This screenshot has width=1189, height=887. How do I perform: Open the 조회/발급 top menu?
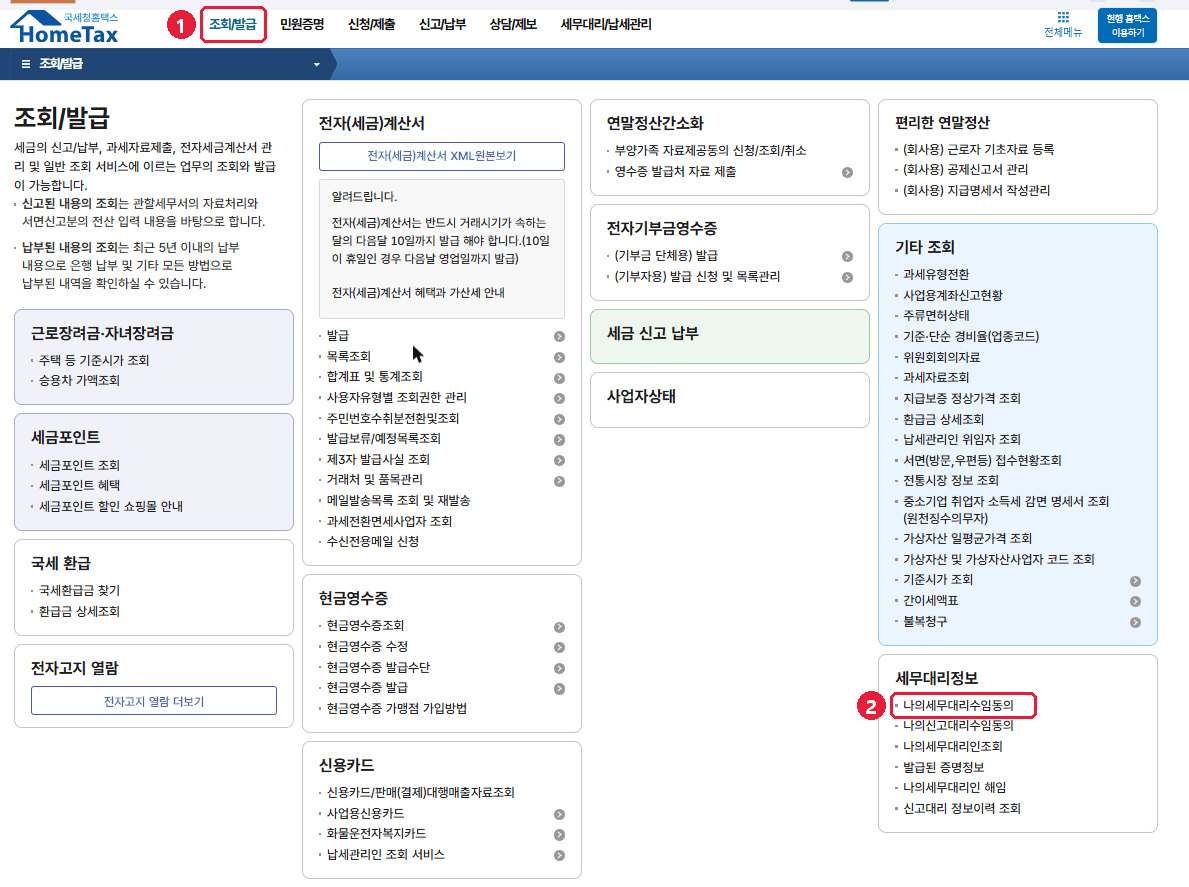coord(233,24)
